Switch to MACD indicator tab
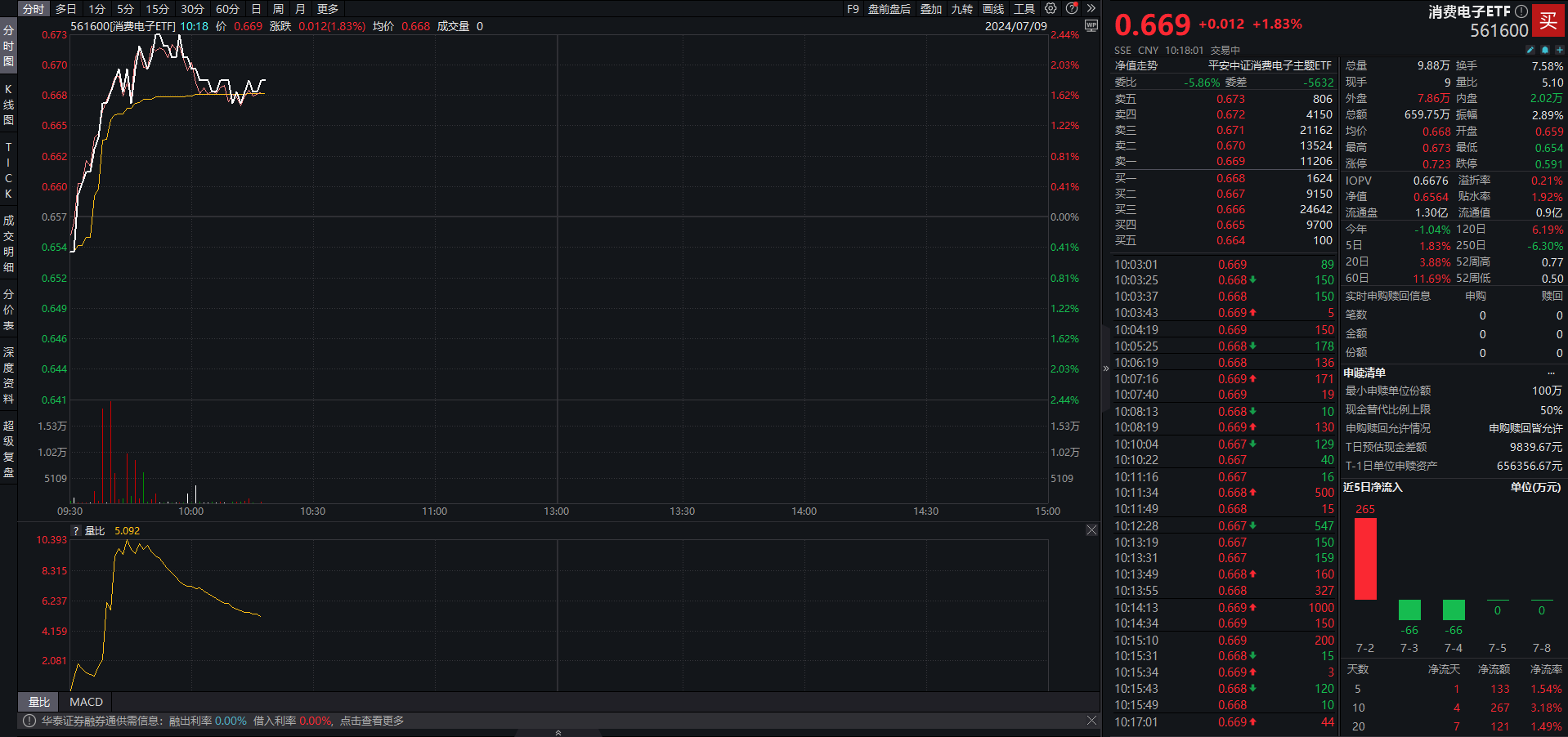Screen dimensions: 1568x737 [86, 702]
